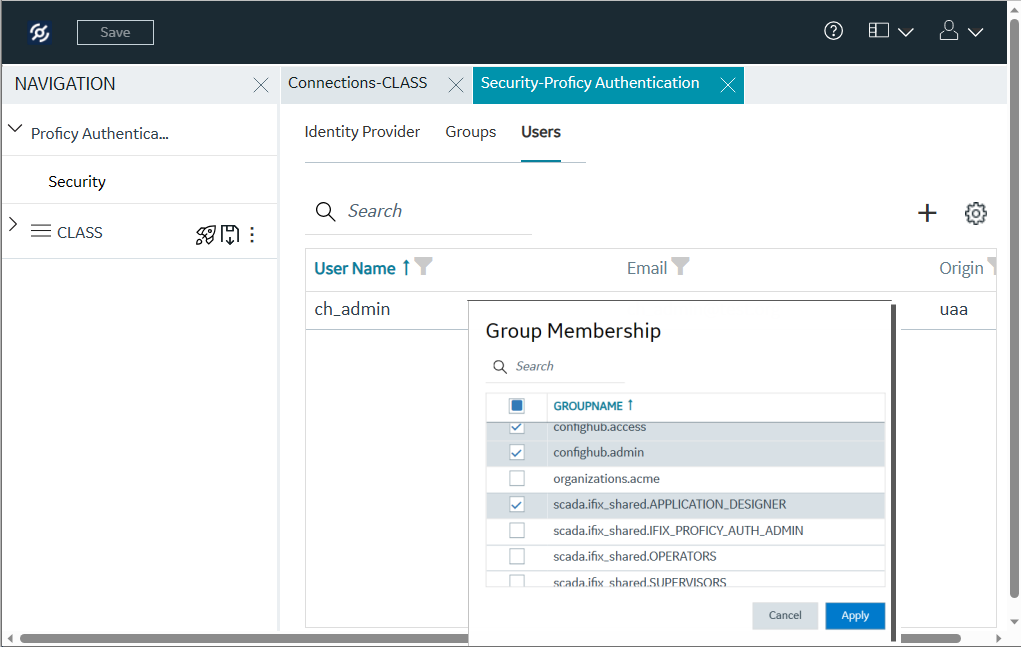Cancel the Group Membership dialog
This screenshot has height=647, width=1021.
click(785, 616)
